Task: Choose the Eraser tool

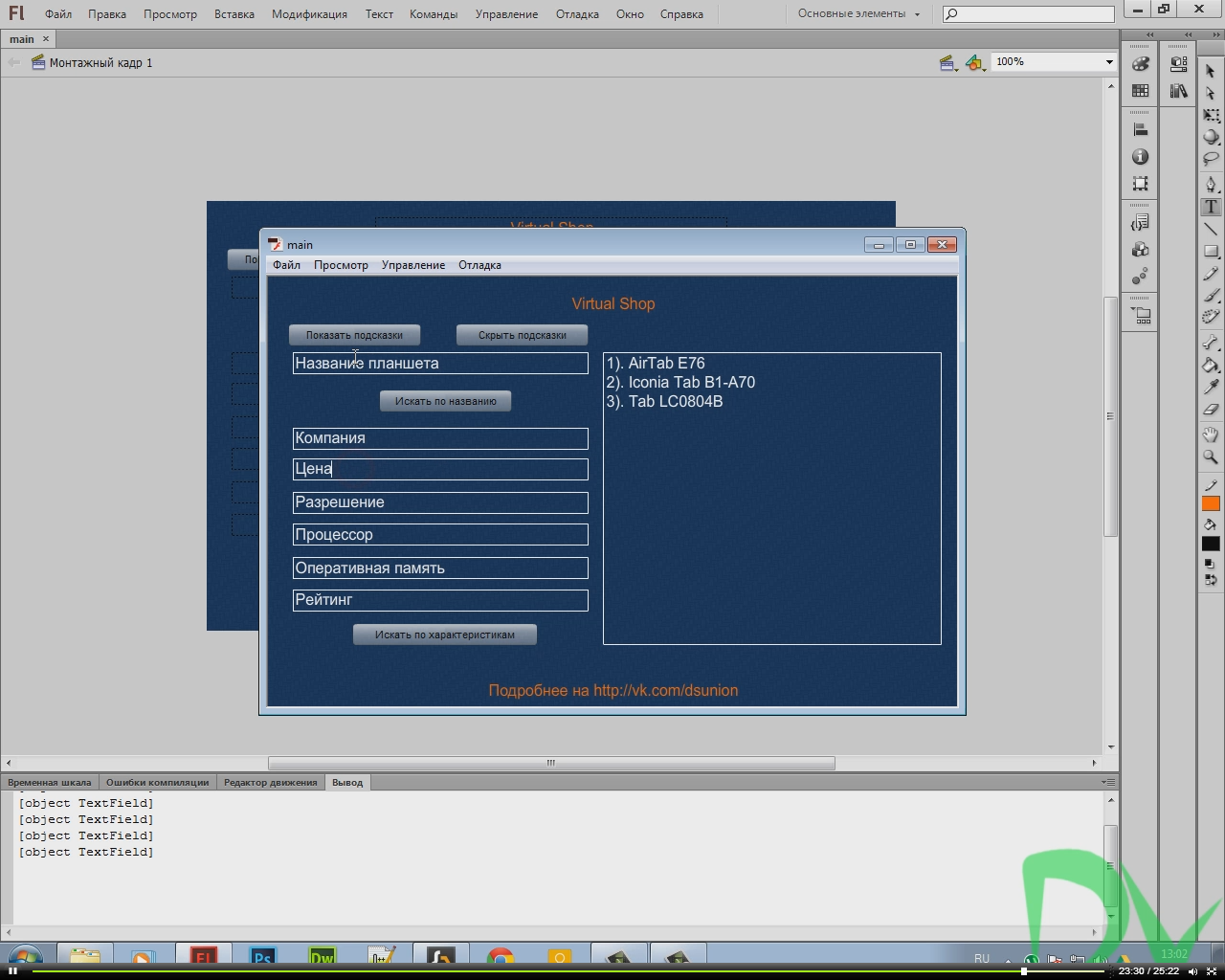Action: pos(1211,410)
